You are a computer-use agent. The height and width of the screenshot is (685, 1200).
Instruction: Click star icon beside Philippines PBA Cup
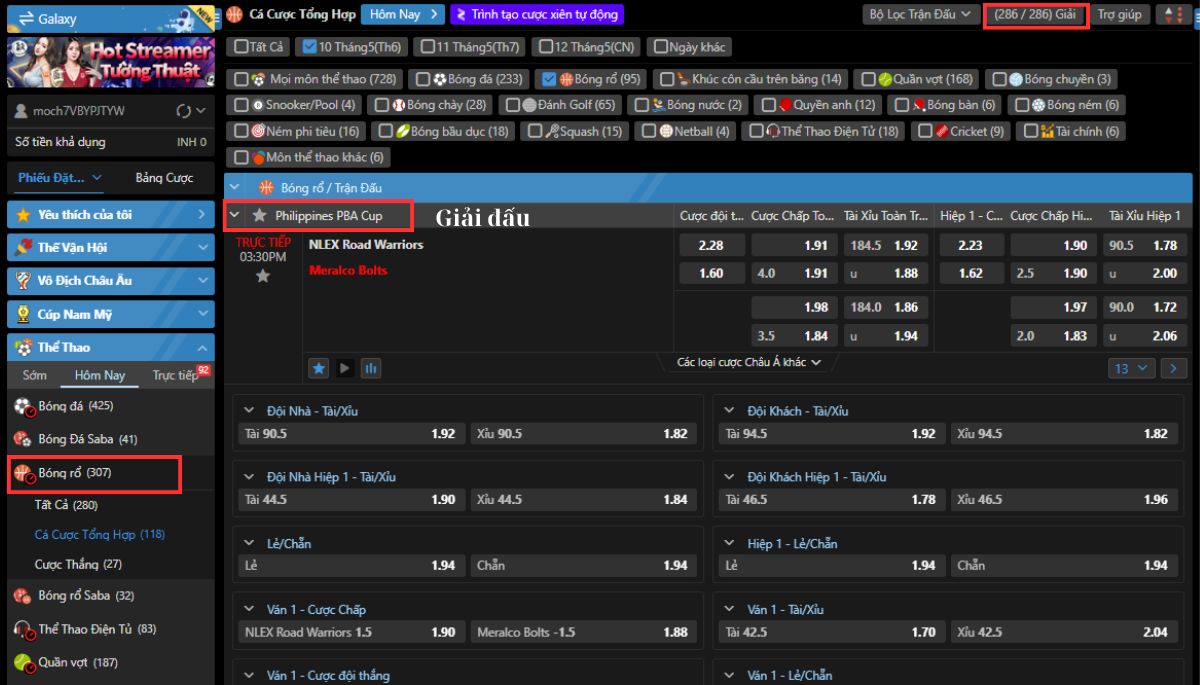(260, 215)
